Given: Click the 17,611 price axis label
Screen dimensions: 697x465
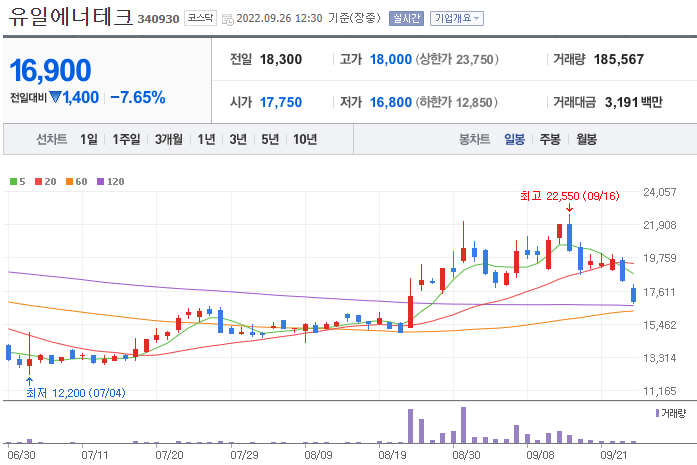Looking at the screenshot, I should click(x=660, y=292).
